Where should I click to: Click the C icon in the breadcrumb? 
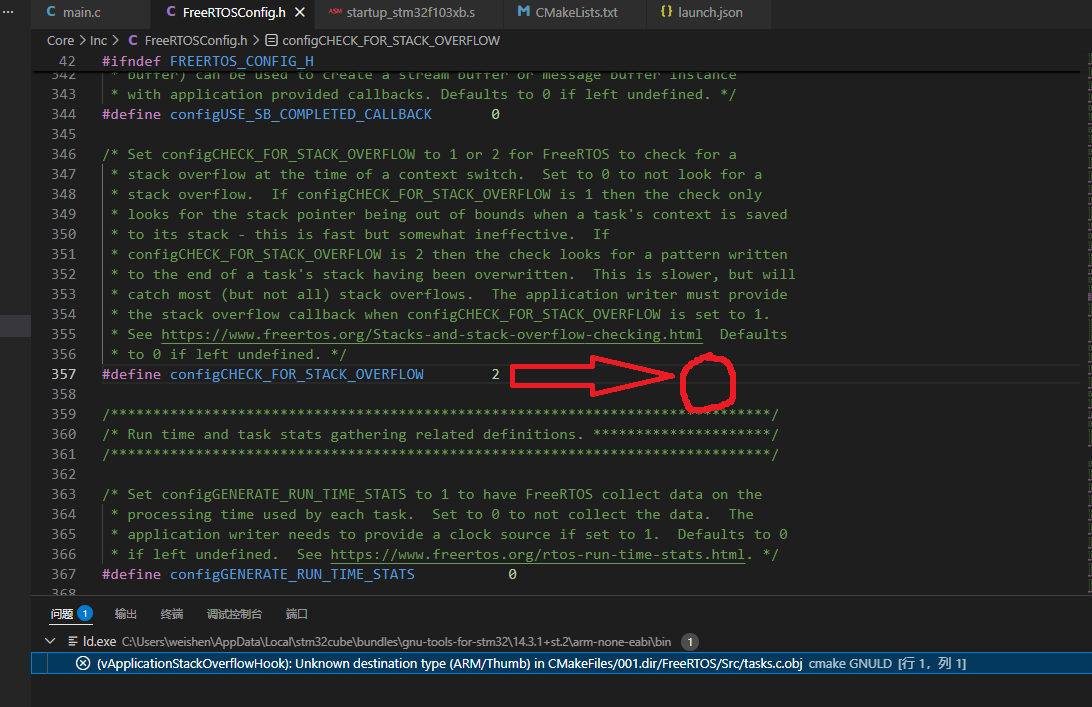click(132, 40)
